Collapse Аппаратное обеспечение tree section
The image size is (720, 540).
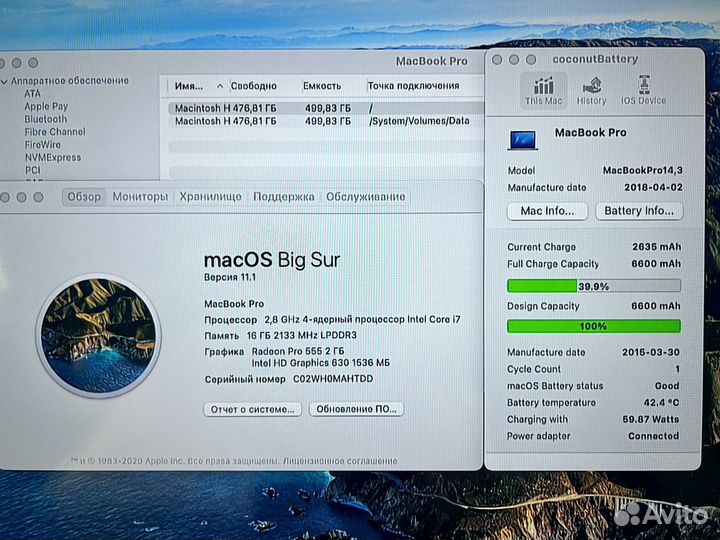[x=4, y=82]
